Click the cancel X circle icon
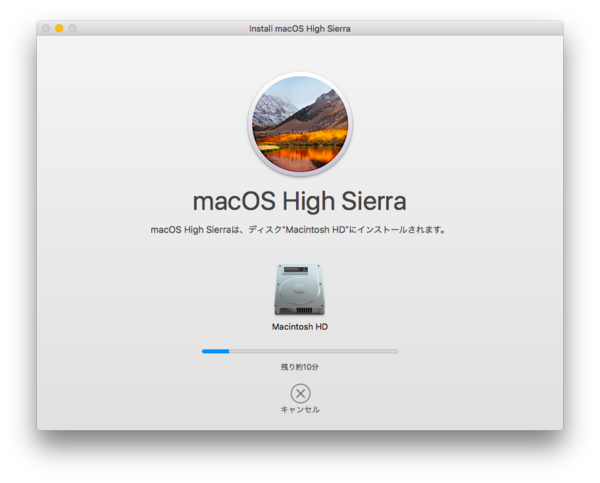Image resolution: width=600 pixels, height=483 pixels. pos(300,393)
